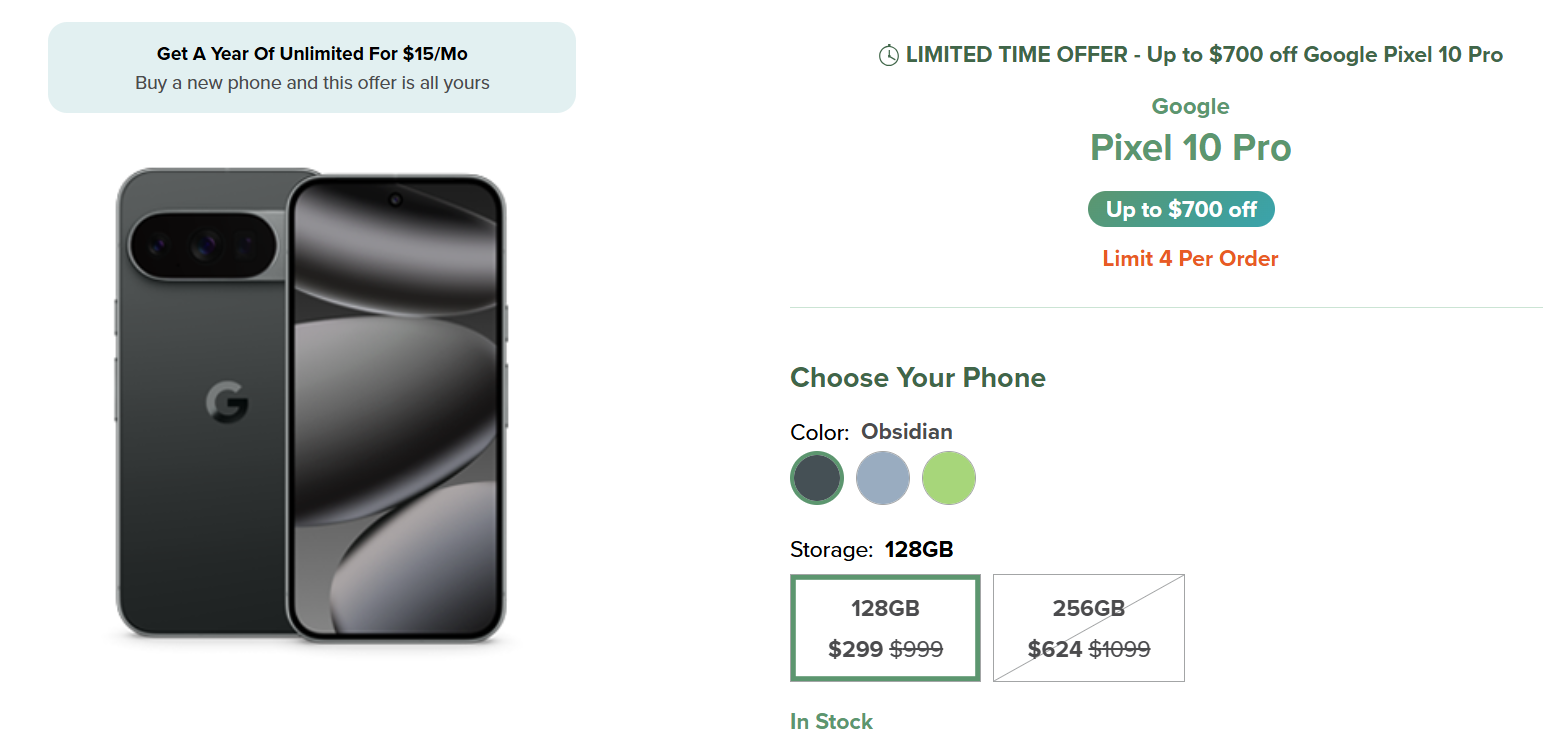The height and width of the screenshot is (735, 1543).
Task: Click the "Limit 4 Per Order" notice
Action: point(1190,259)
